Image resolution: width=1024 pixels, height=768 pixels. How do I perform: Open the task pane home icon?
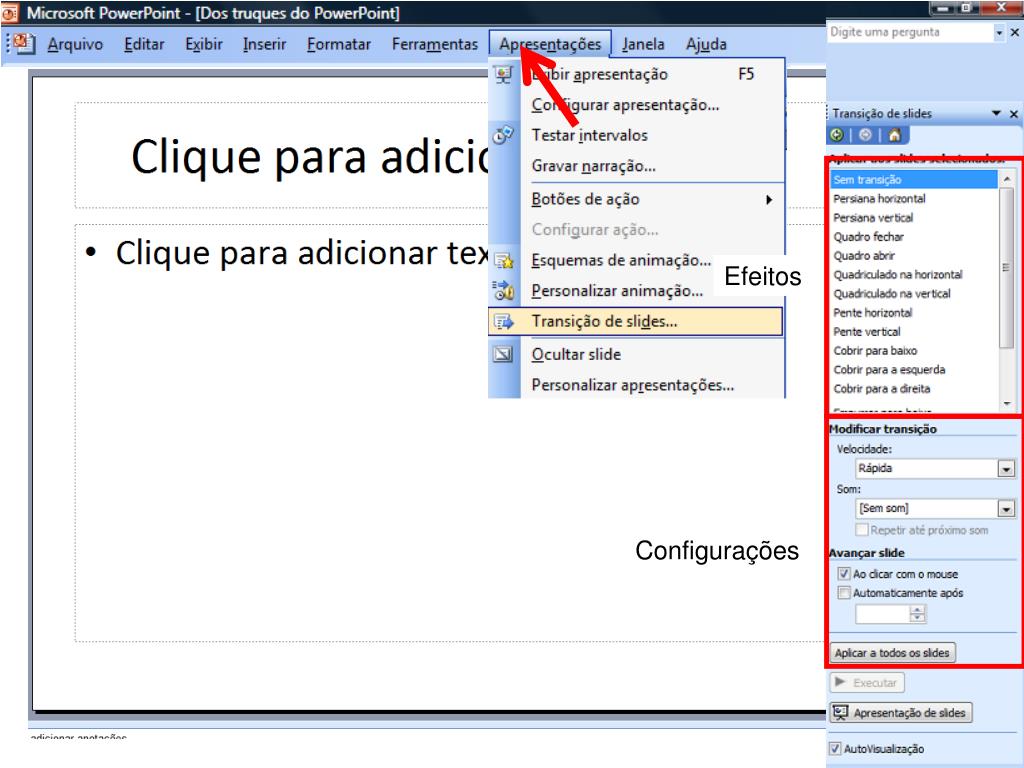[894, 135]
